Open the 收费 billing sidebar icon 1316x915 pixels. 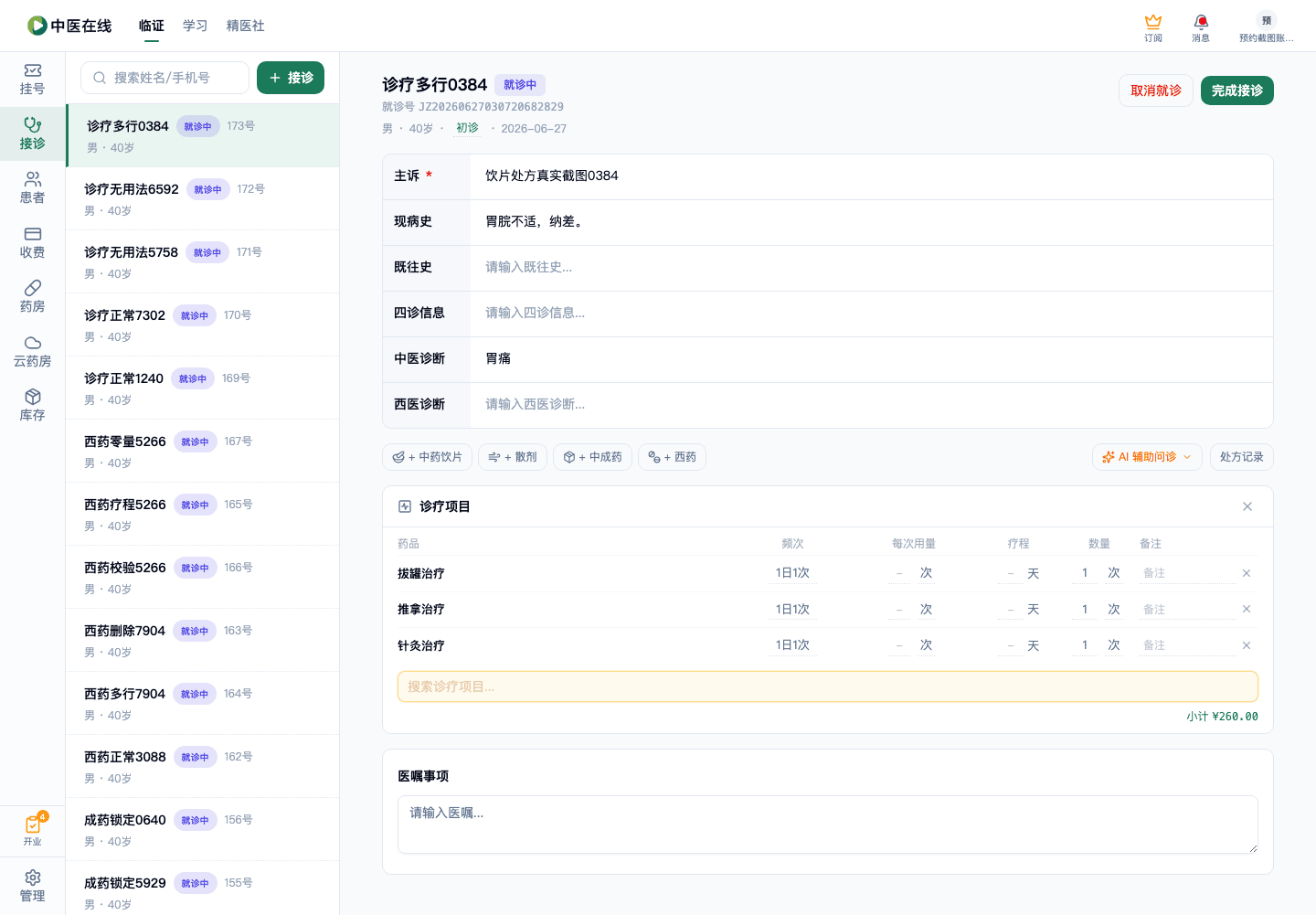tap(32, 243)
